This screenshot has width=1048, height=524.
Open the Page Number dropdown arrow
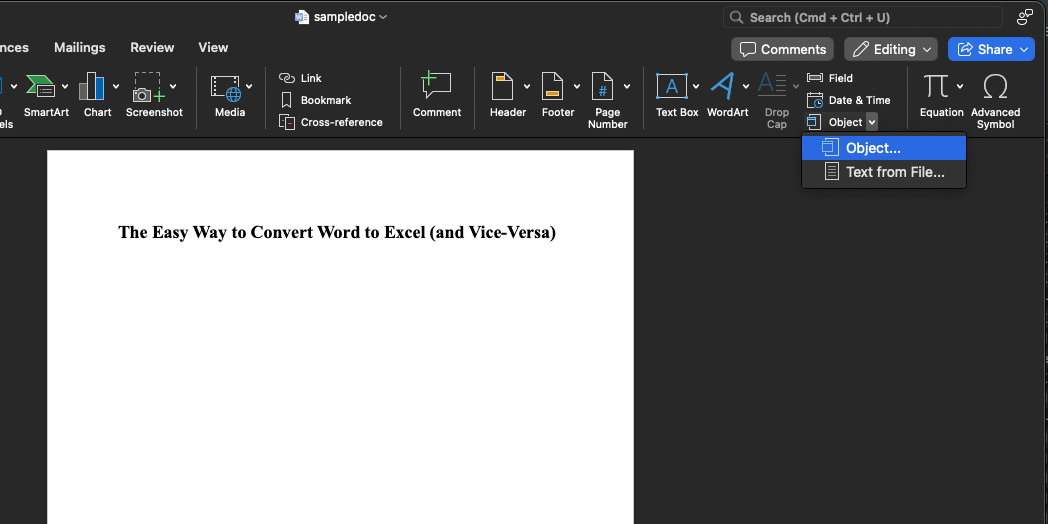(627, 86)
